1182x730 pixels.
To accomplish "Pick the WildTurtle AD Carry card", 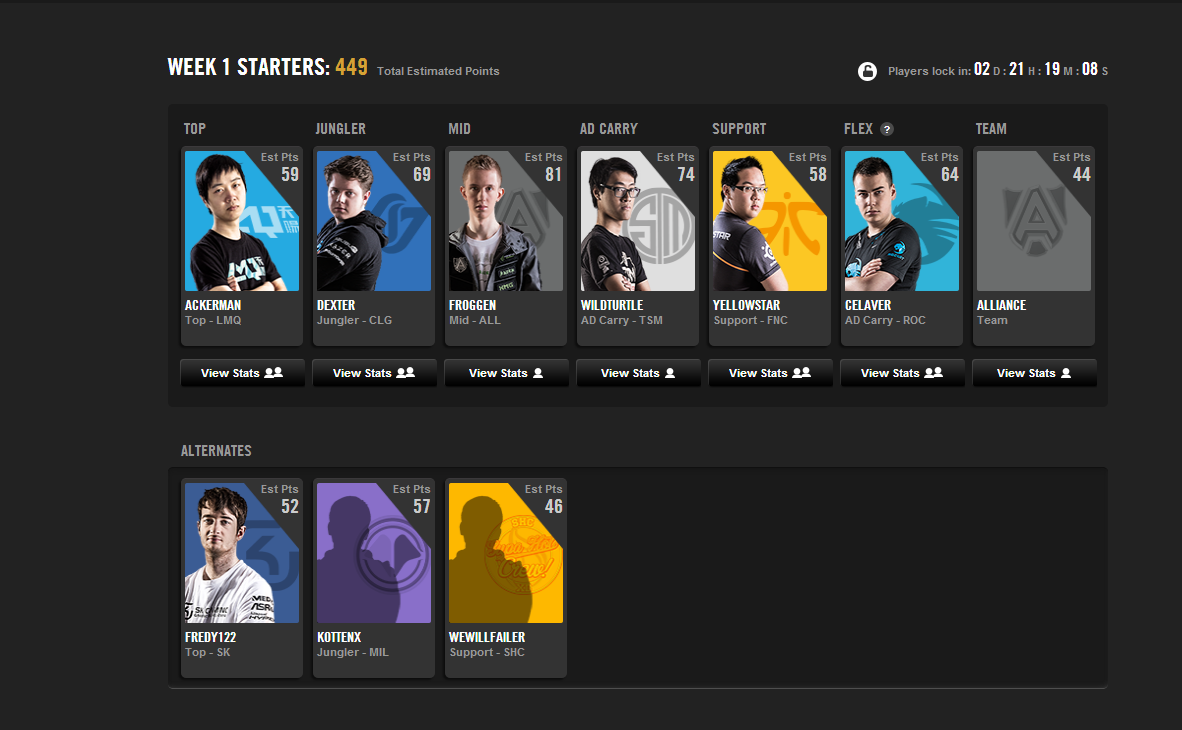I will point(638,246).
